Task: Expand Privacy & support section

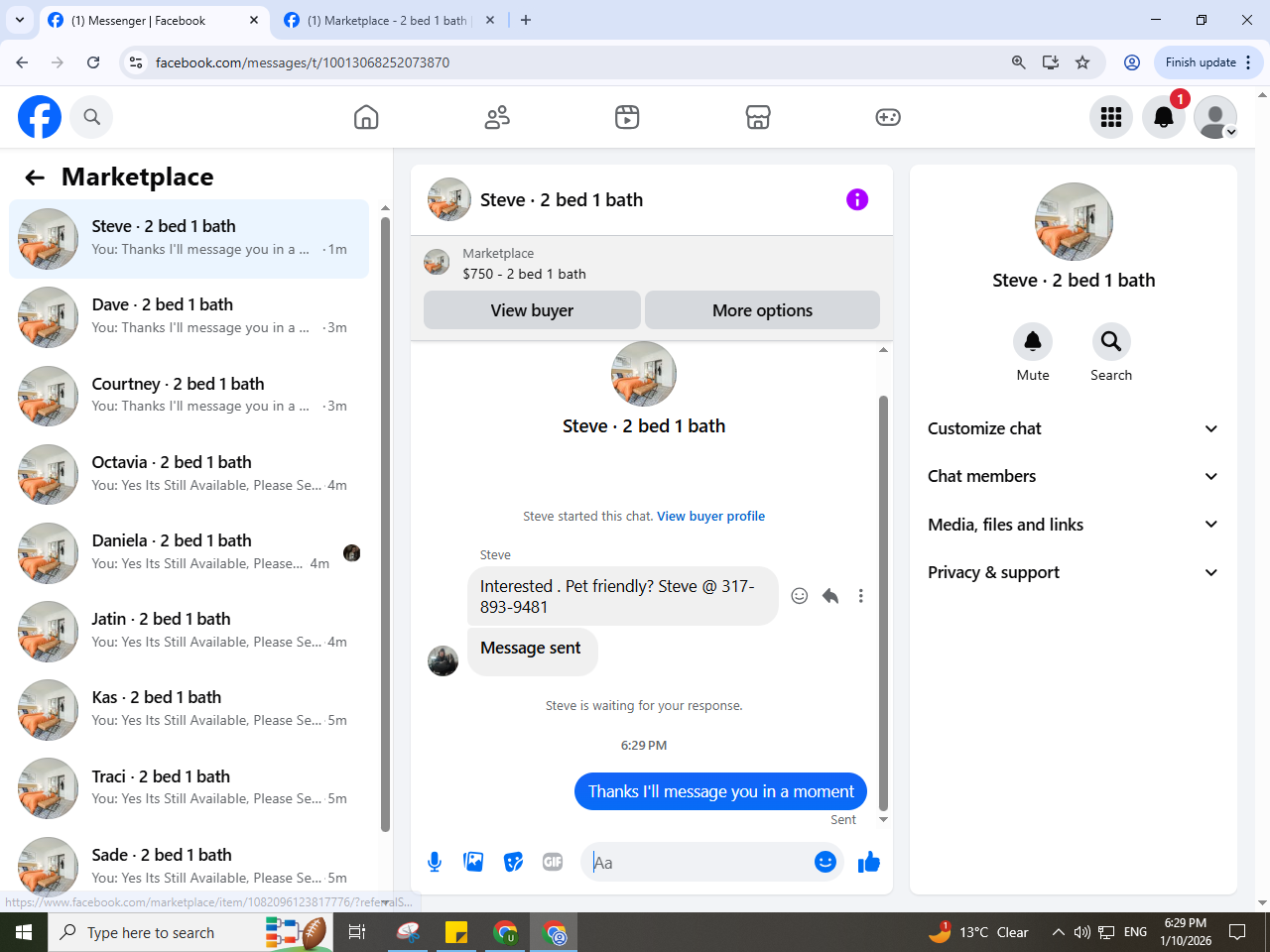Action: (x=1073, y=572)
